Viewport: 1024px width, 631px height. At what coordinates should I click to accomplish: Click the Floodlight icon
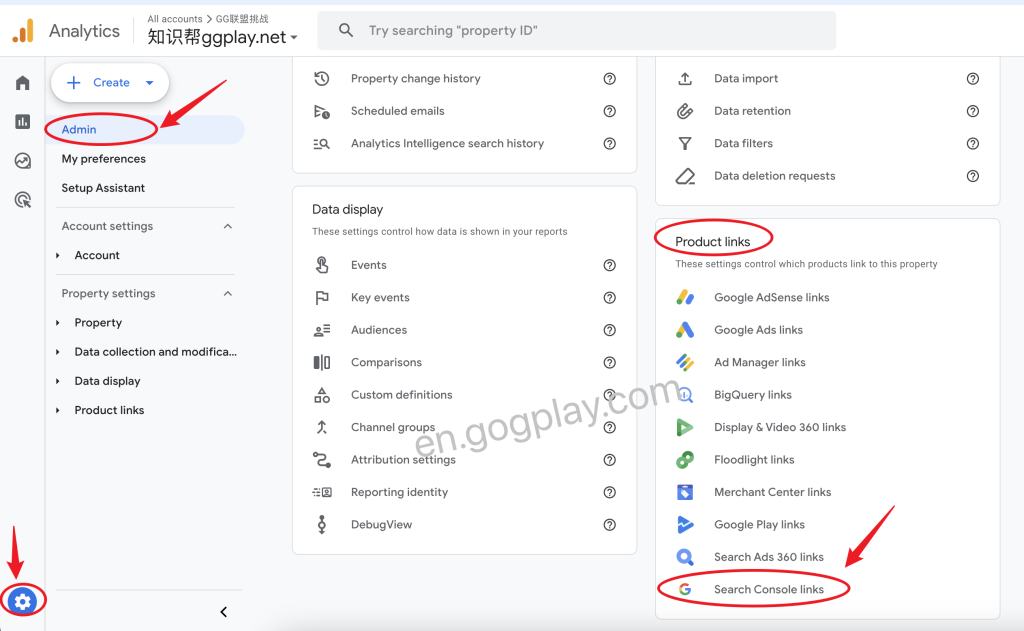coord(685,460)
